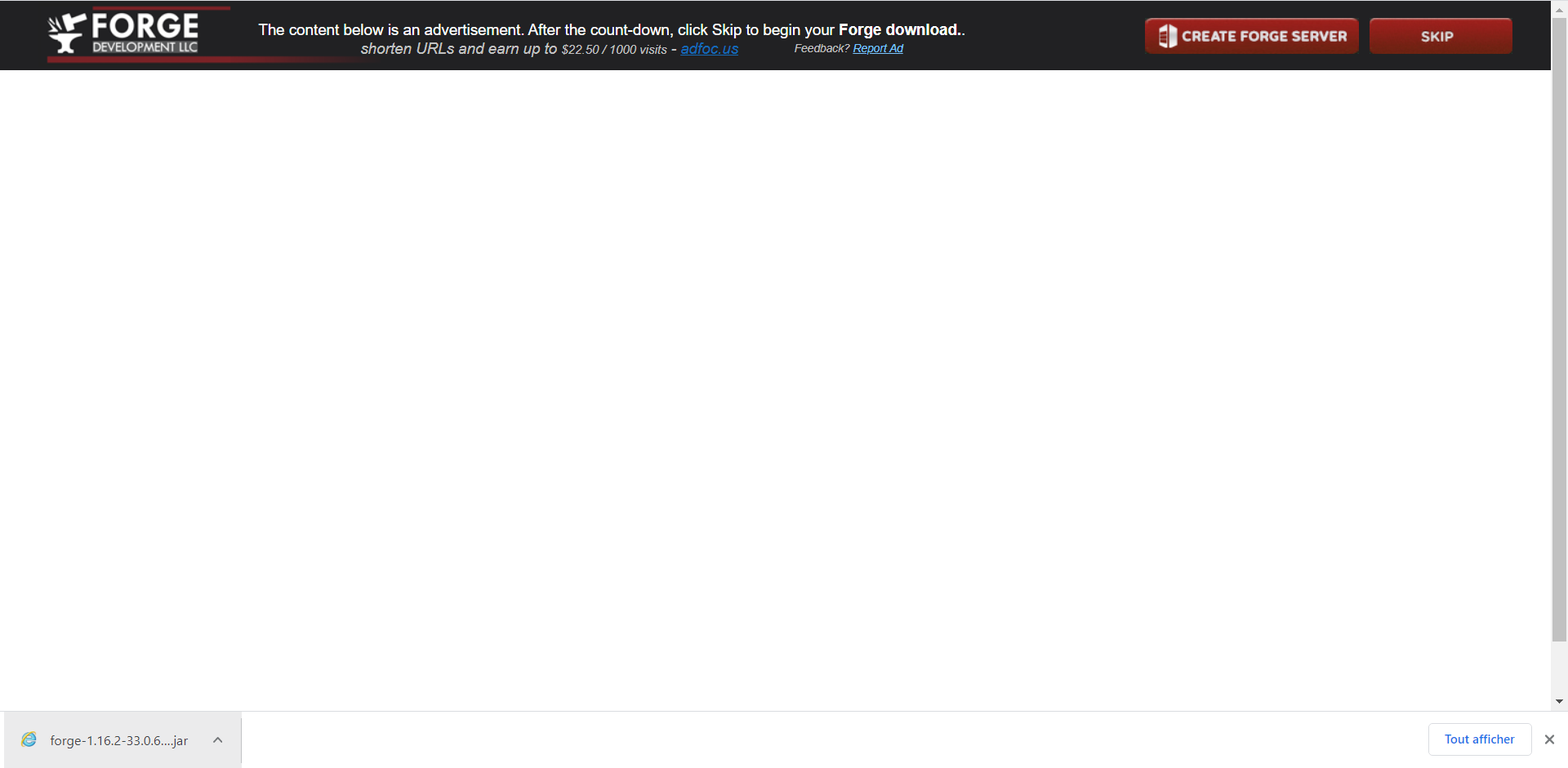Open the downloaded forge-1.16.2-33.0.6 jar file
This screenshot has height=768, width=1568.
[118, 740]
